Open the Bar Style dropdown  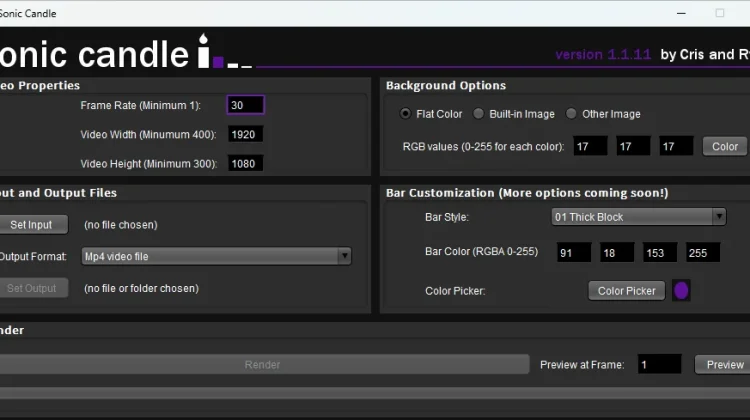(x=639, y=217)
